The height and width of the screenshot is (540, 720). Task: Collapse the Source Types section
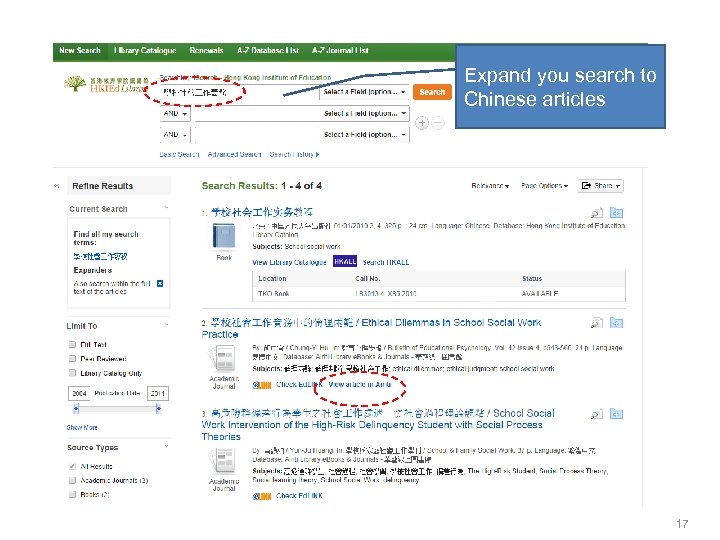[166, 446]
